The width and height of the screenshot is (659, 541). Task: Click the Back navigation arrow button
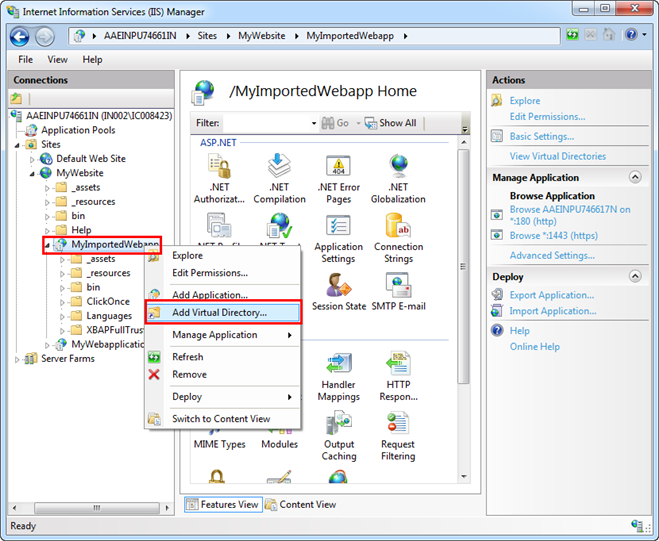20,36
